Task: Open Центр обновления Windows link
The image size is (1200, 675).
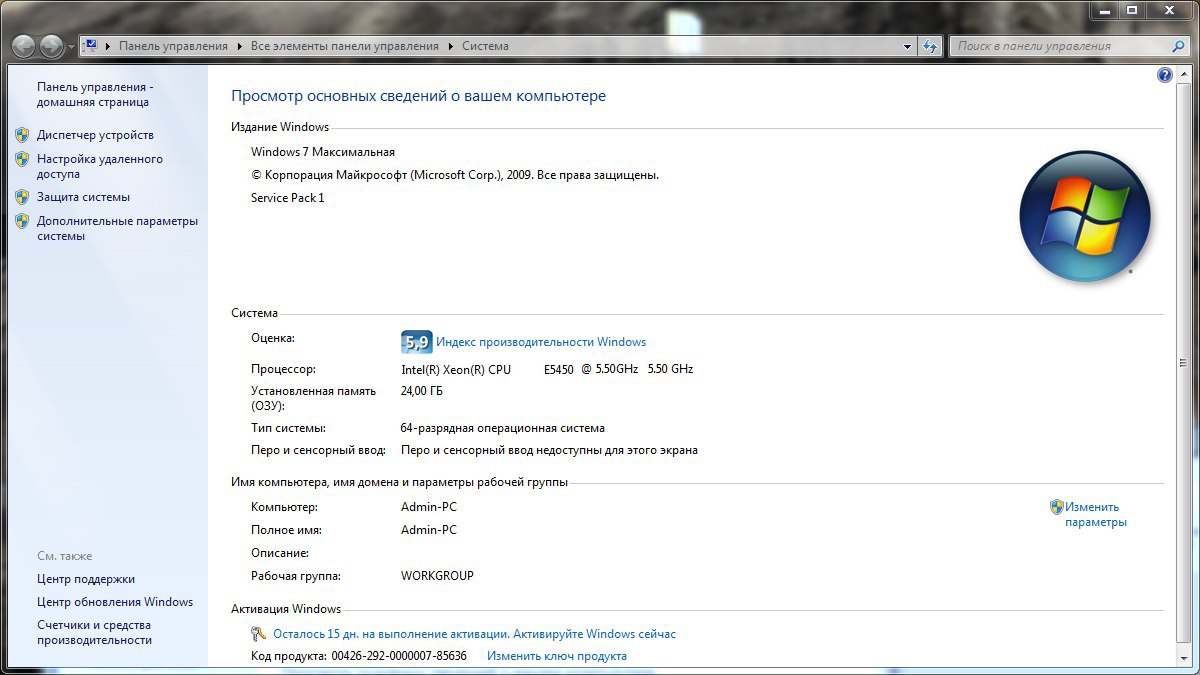Action: point(115,602)
